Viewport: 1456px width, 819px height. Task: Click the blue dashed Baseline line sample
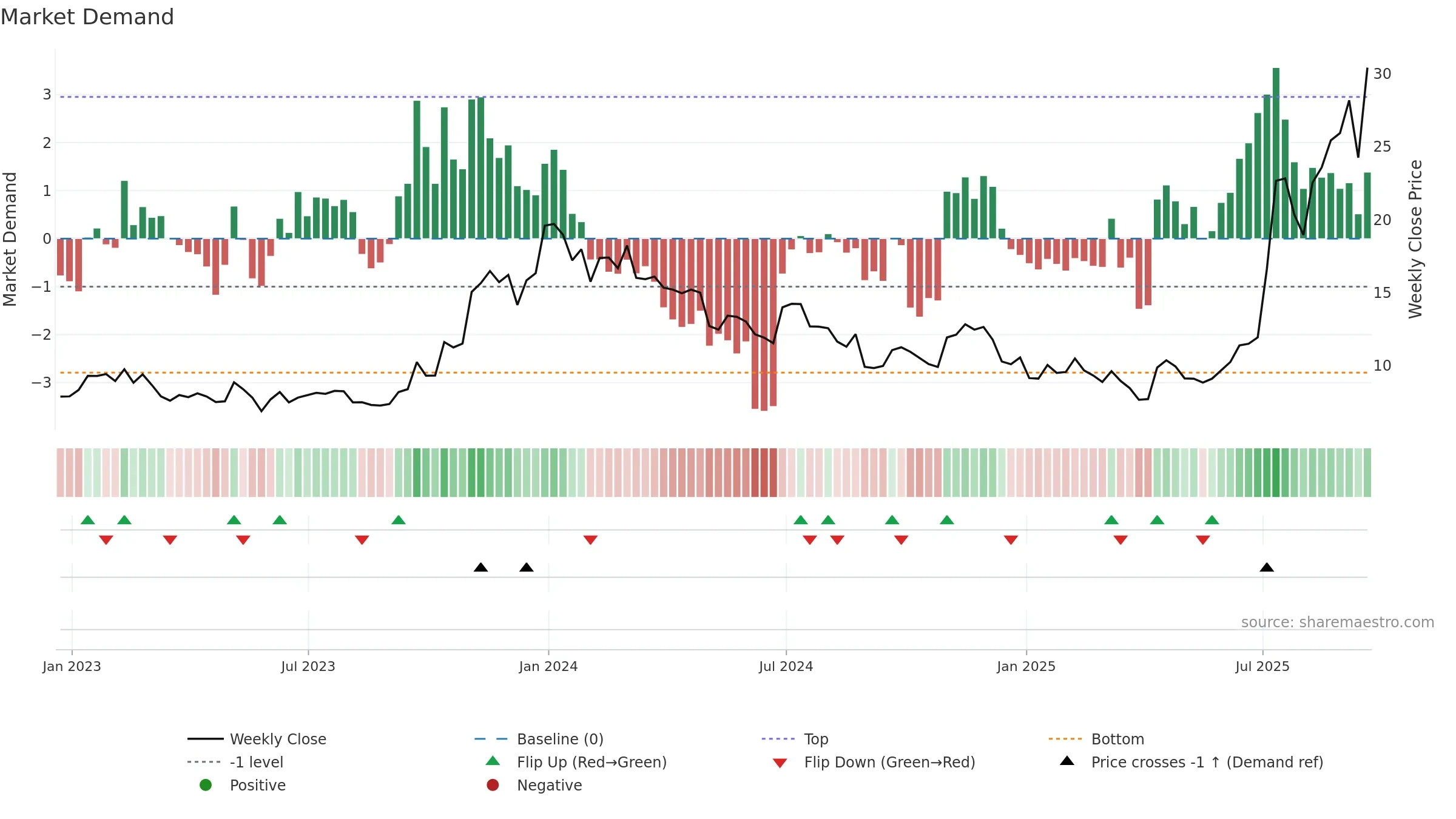(x=491, y=739)
